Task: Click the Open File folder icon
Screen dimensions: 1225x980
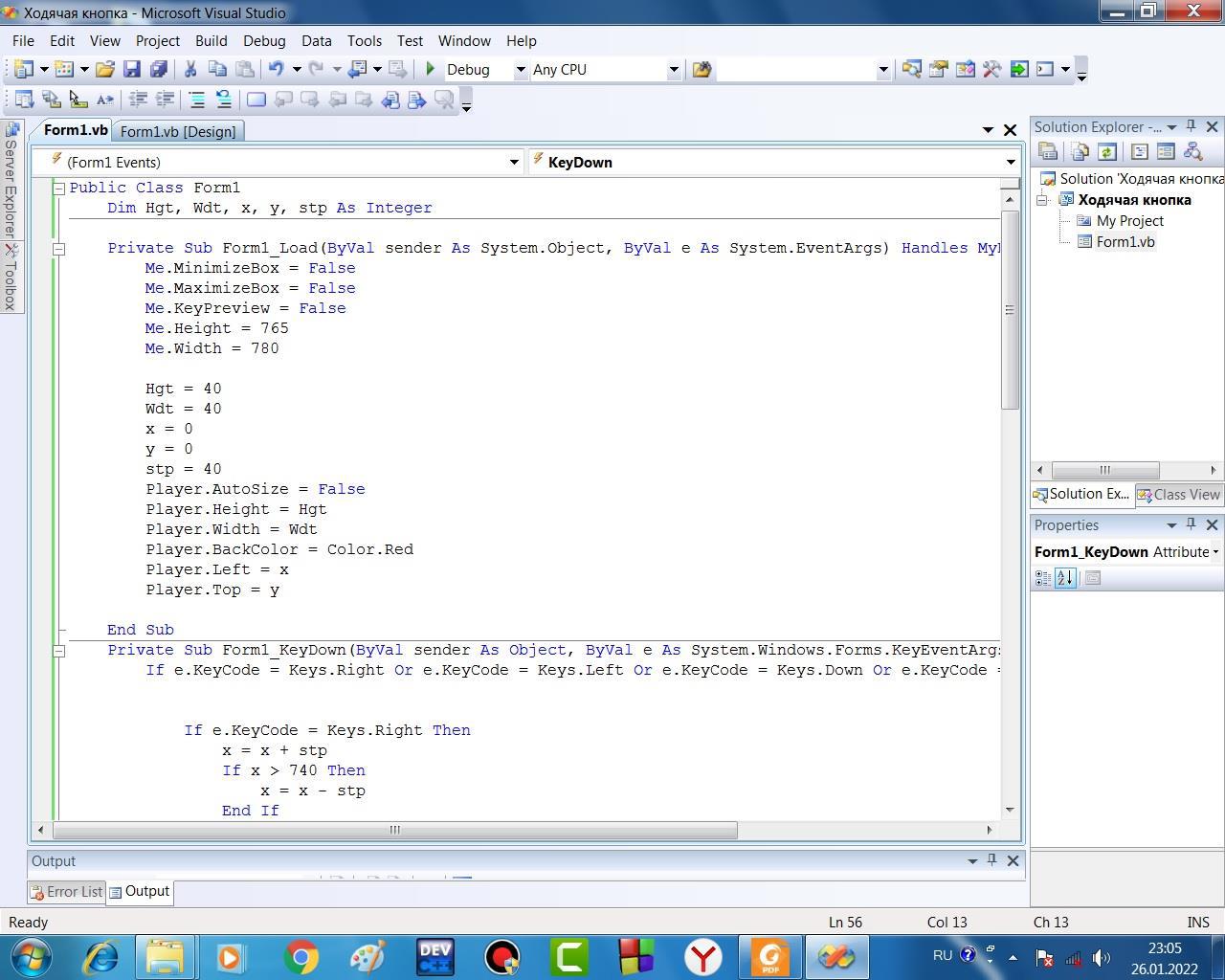Action: (x=105, y=69)
